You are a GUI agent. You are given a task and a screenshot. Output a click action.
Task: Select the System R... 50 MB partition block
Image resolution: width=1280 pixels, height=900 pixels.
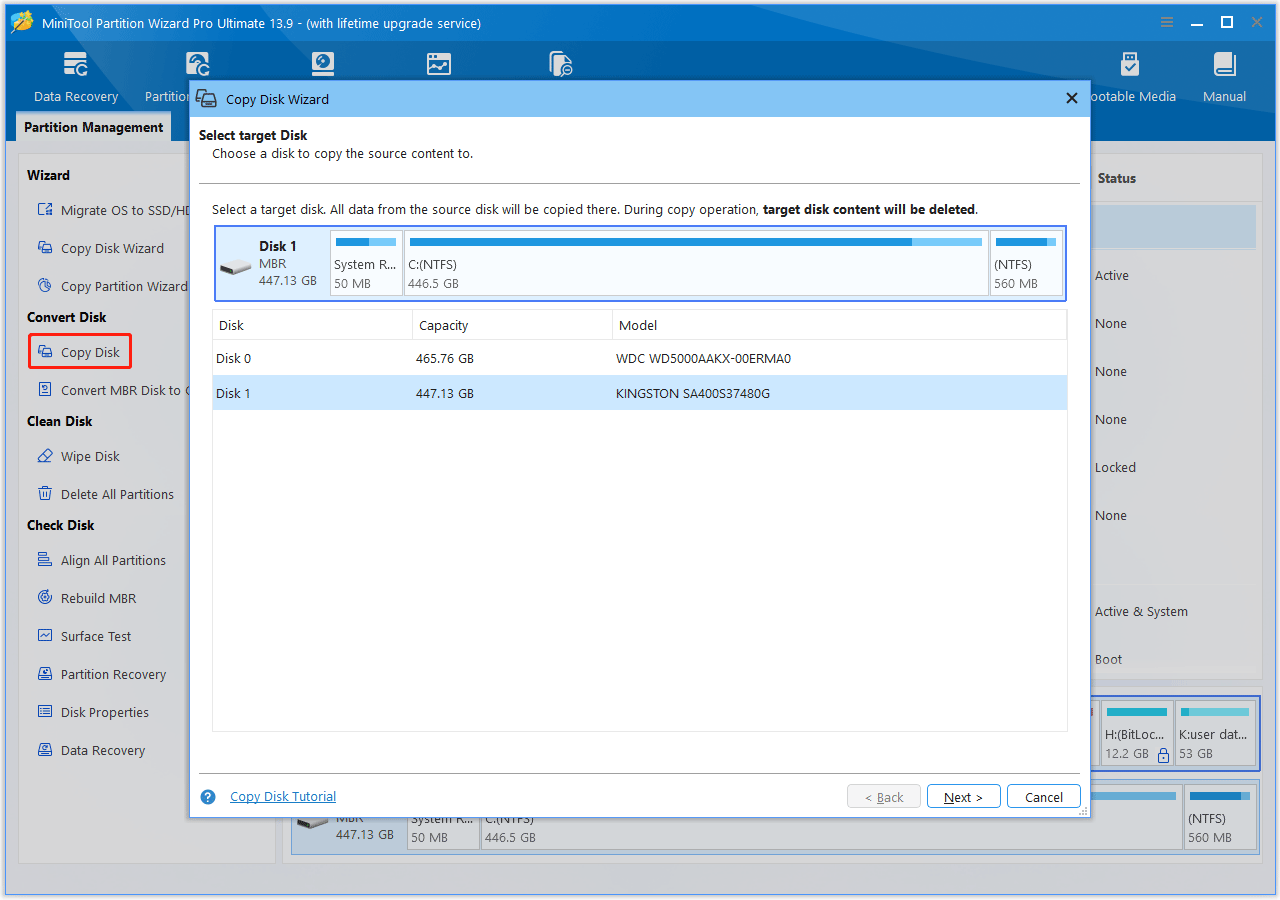click(x=366, y=263)
